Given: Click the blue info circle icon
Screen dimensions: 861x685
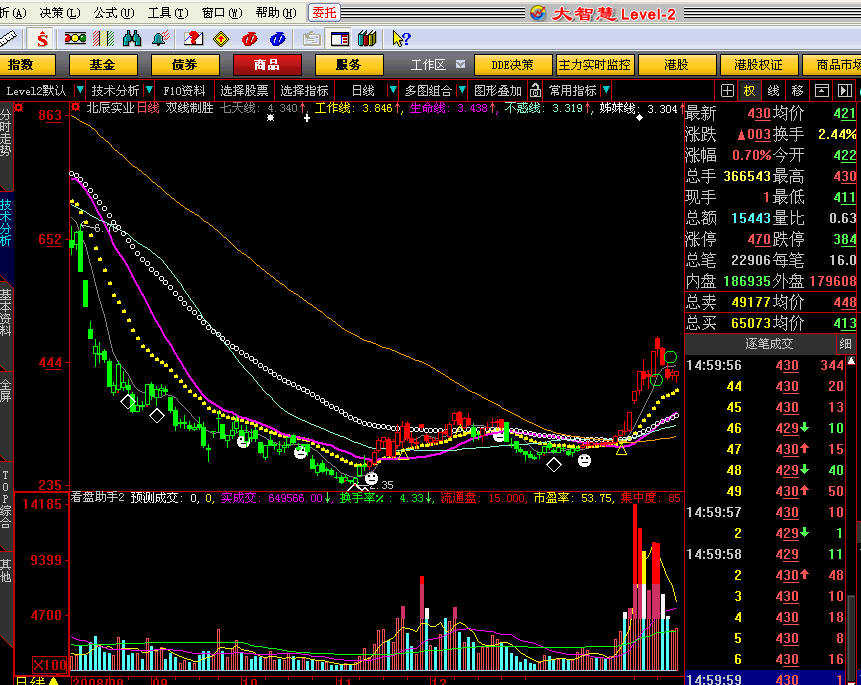Looking at the screenshot, I should (x=278, y=39).
